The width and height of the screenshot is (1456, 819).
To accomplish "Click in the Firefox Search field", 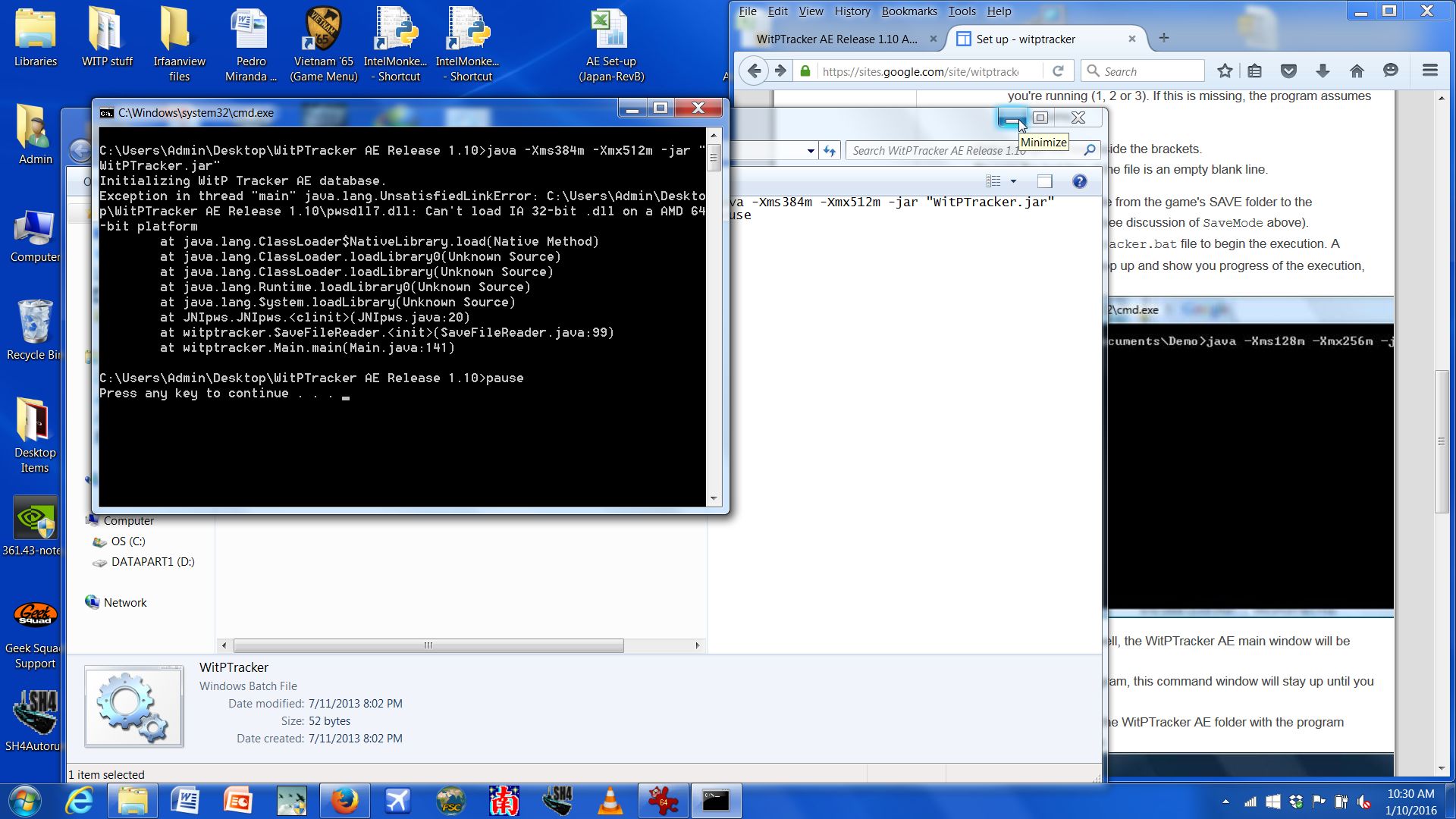I will tap(1149, 71).
